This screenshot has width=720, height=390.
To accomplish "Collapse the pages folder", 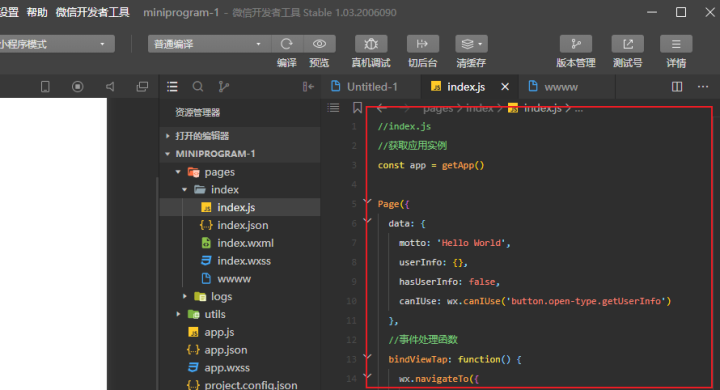I will 178,172.
